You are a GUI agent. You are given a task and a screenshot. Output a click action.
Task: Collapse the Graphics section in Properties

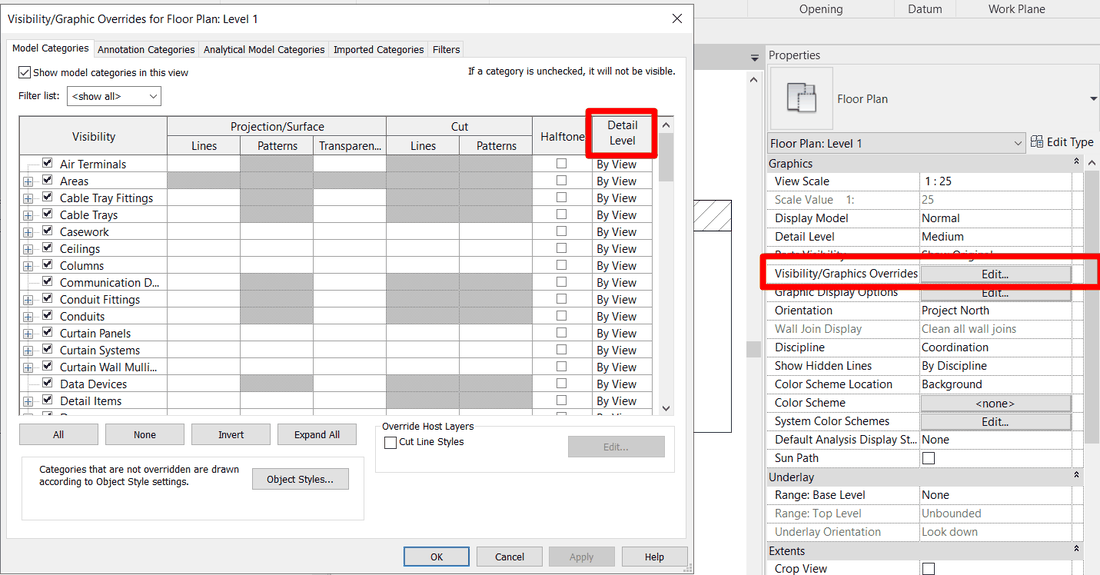click(x=1076, y=163)
